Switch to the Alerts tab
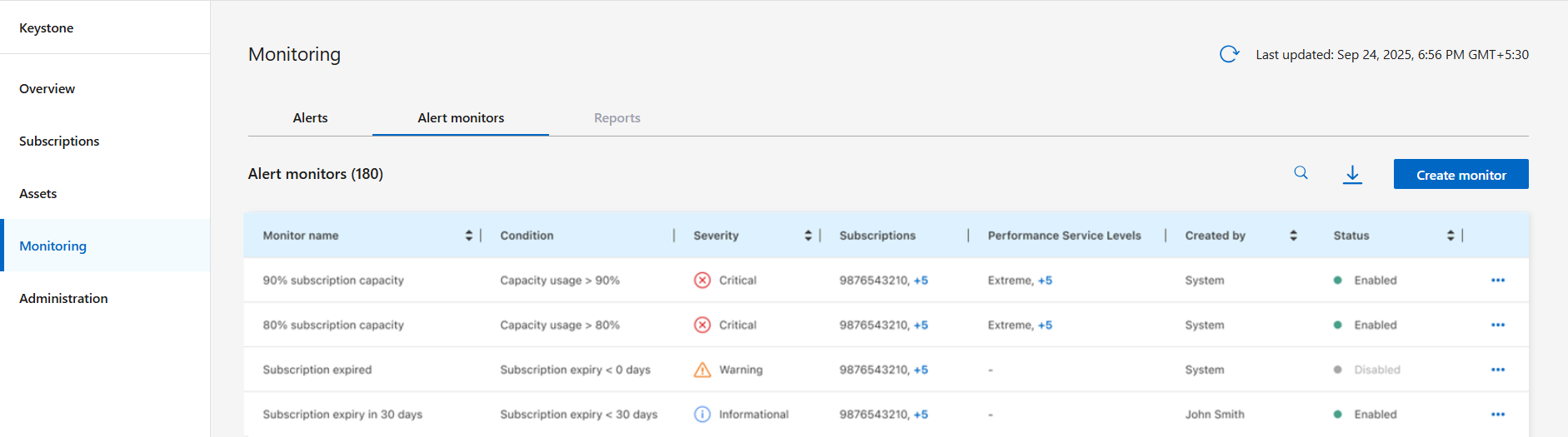The height and width of the screenshot is (437, 1568). tap(310, 118)
